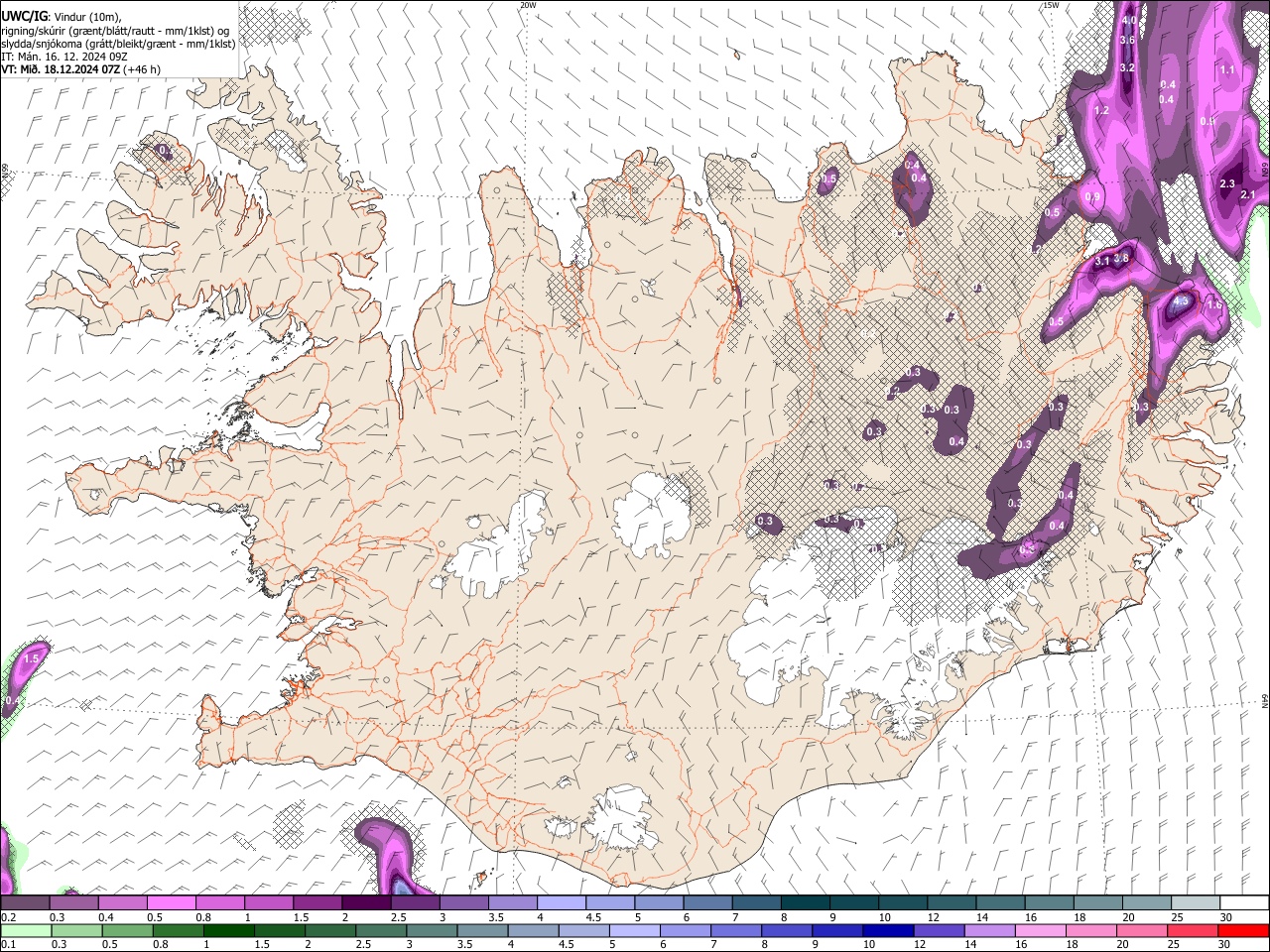Click the '3.8' snowfall value on the map
Image resolution: width=1270 pixels, height=952 pixels.
coord(1121,259)
